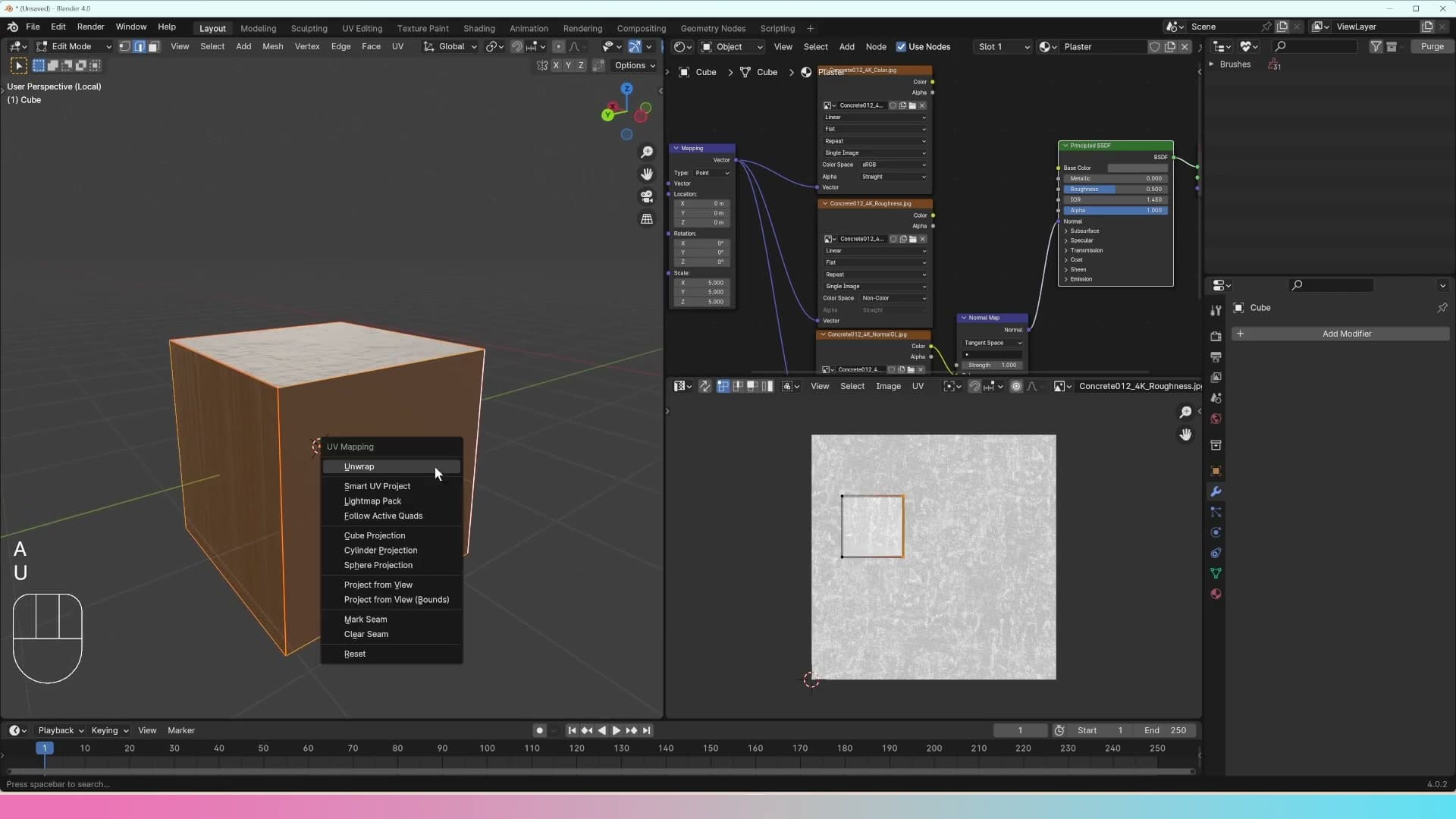
Task: Click the pan hand icon in UV editor
Action: coord(1185,435)
